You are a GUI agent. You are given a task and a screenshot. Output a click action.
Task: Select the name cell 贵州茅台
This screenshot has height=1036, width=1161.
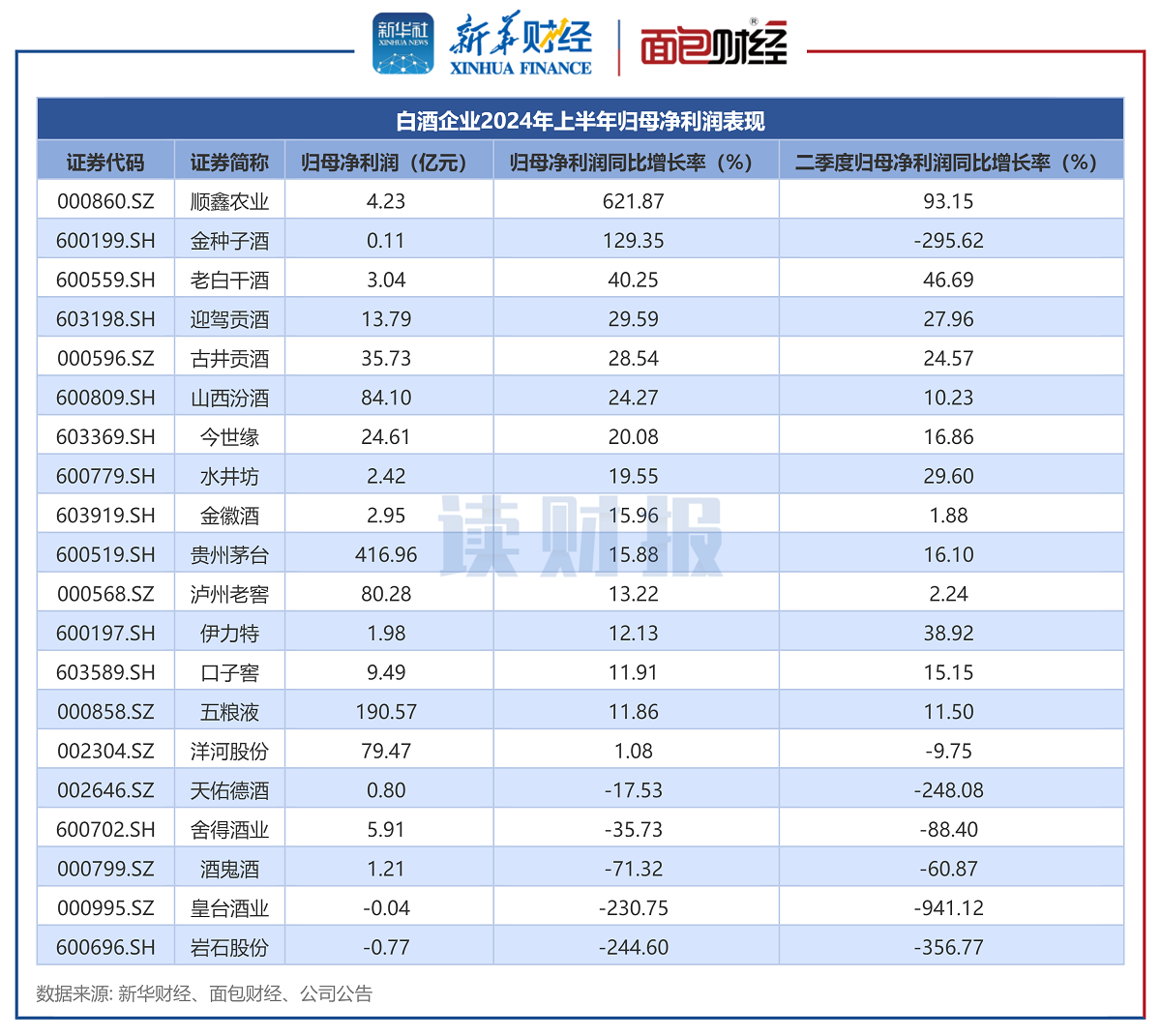tap(229, 554)
